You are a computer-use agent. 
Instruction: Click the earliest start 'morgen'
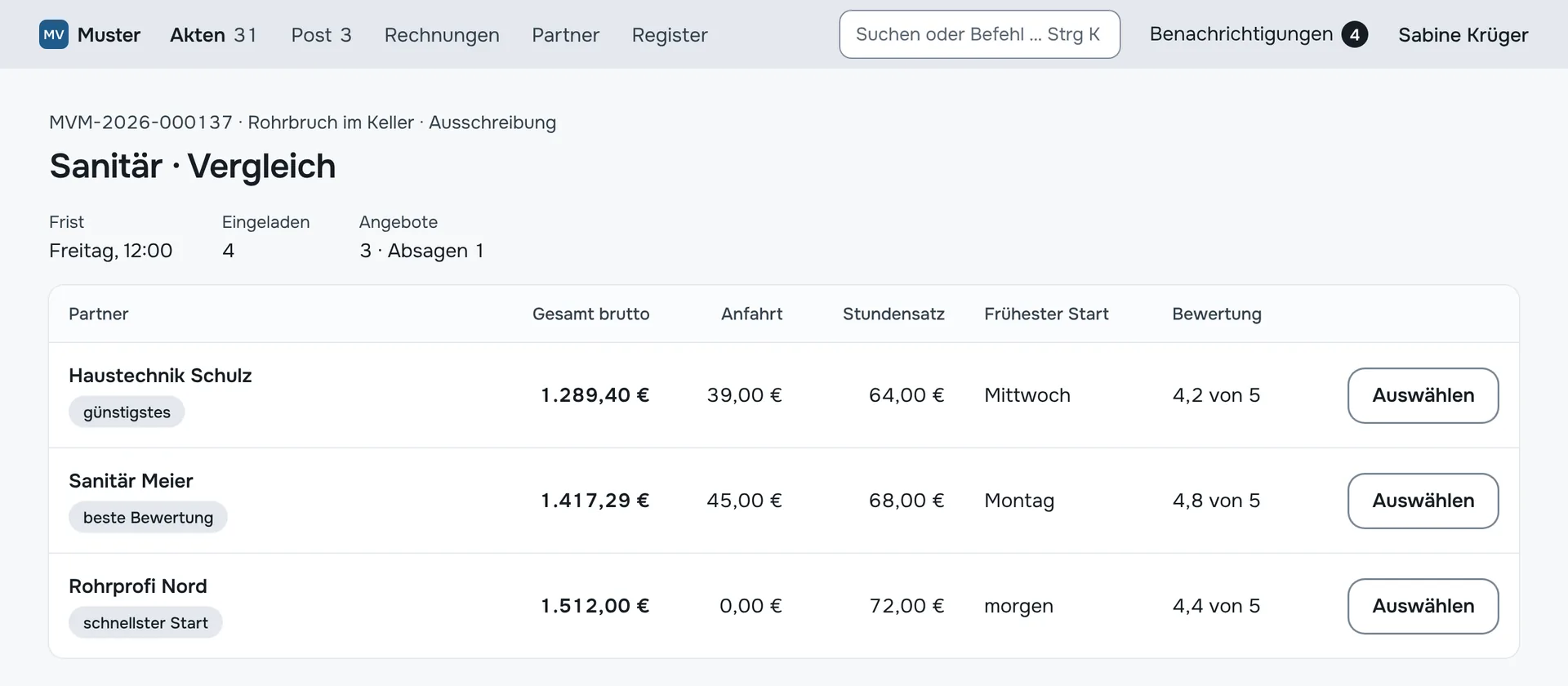[x=1018, y=606]
